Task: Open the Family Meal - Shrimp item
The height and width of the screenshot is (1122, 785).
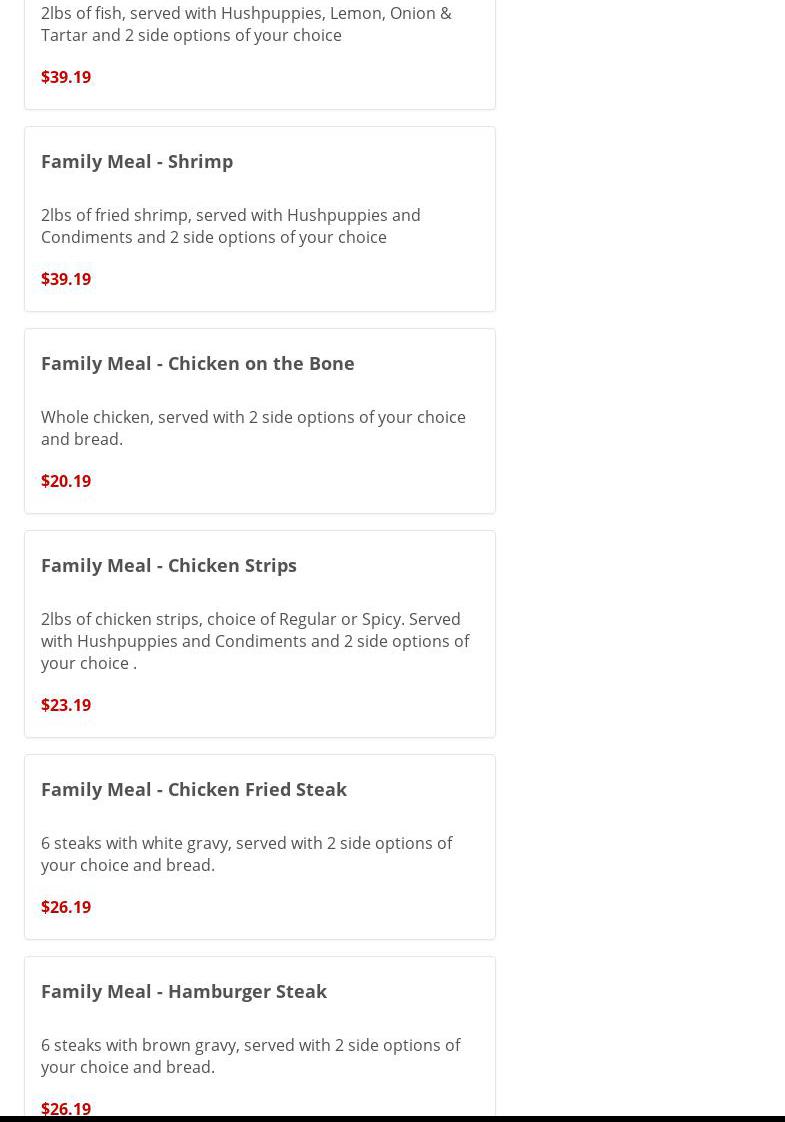Action: click(137, 161)
